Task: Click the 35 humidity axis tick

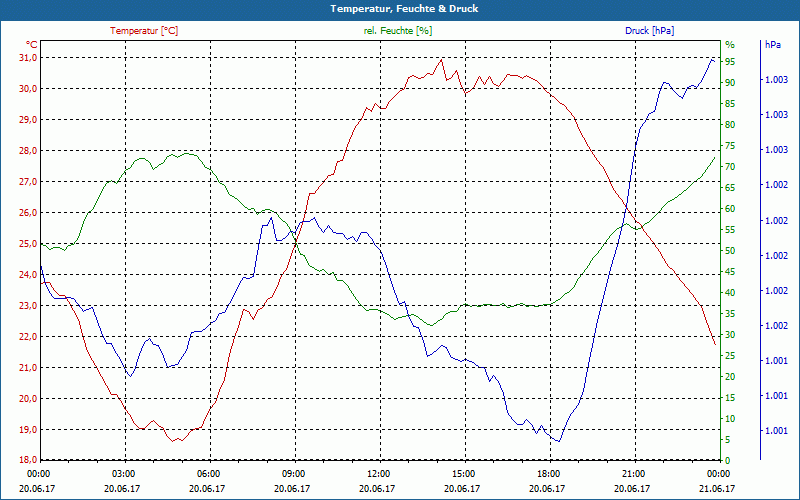Action: [x=730, y=314]
